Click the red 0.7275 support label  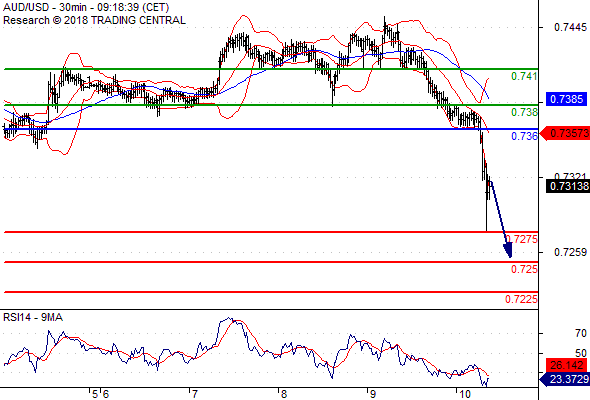(x=522, y=239)
